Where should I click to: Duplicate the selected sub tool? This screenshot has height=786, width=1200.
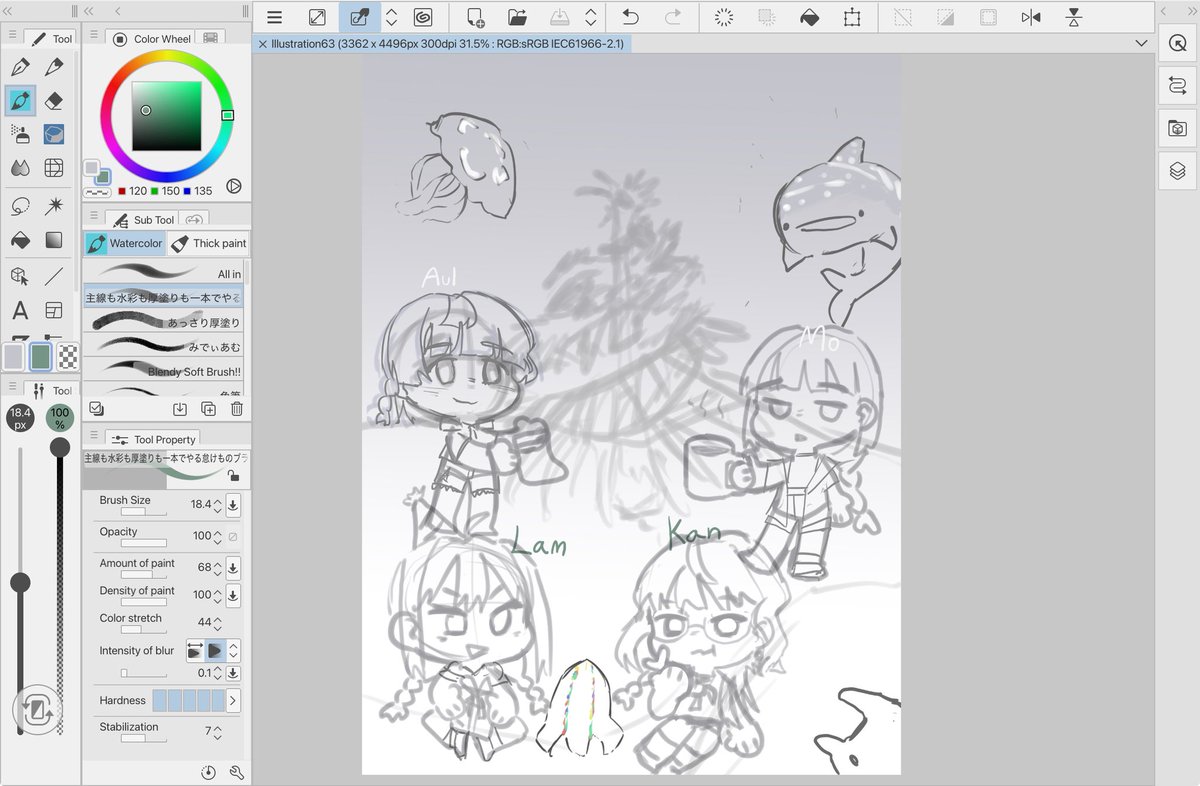click(x=208, y=408)
